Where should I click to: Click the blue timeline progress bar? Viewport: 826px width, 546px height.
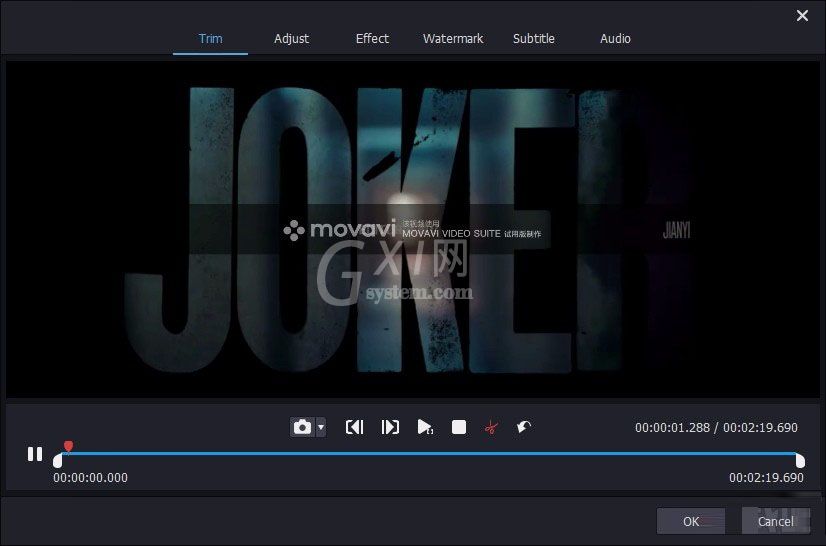(x=429, y=453)
